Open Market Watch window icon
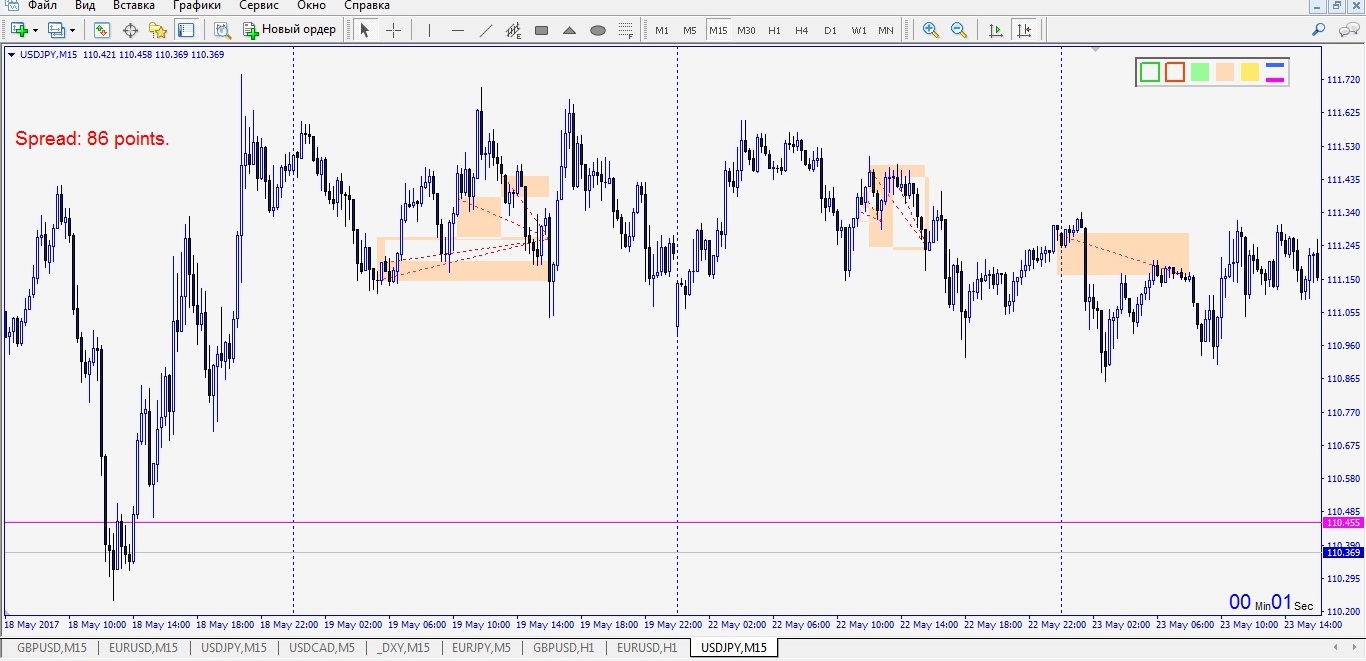Screen dimensions: 1366x661 [102, 30]
